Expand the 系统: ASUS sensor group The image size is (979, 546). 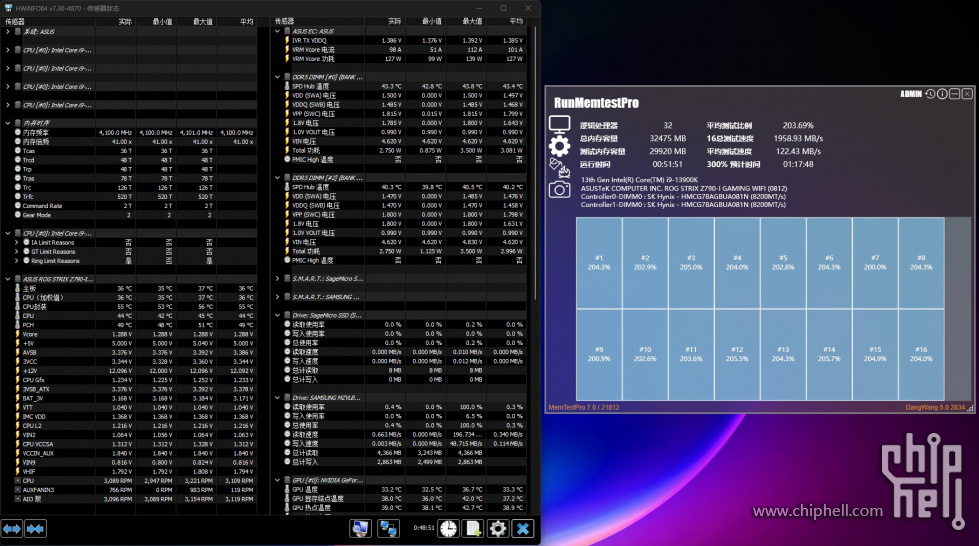(7, 31)
